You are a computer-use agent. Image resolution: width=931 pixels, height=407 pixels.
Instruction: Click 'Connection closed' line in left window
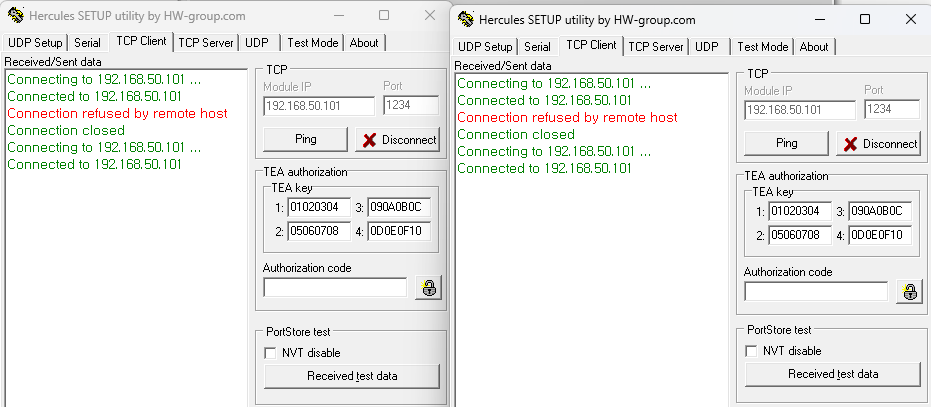66,130
